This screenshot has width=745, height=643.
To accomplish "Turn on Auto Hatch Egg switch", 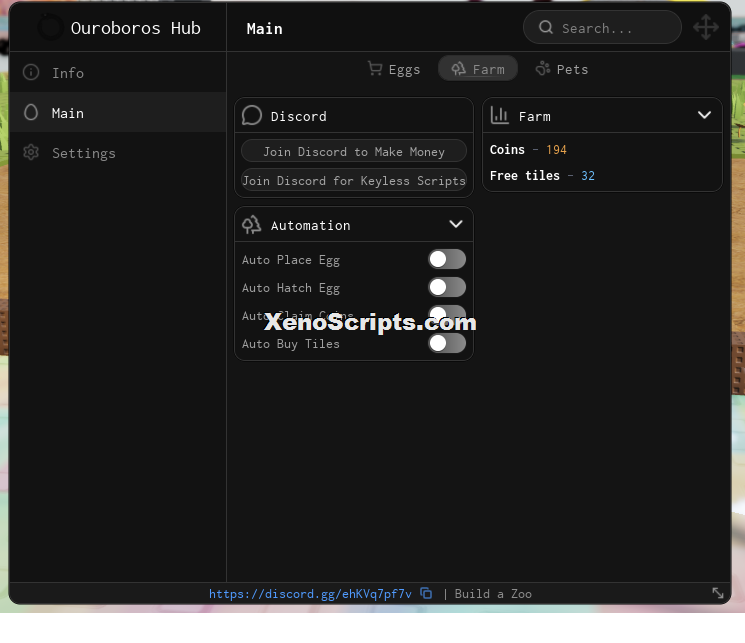I will 447,288.
